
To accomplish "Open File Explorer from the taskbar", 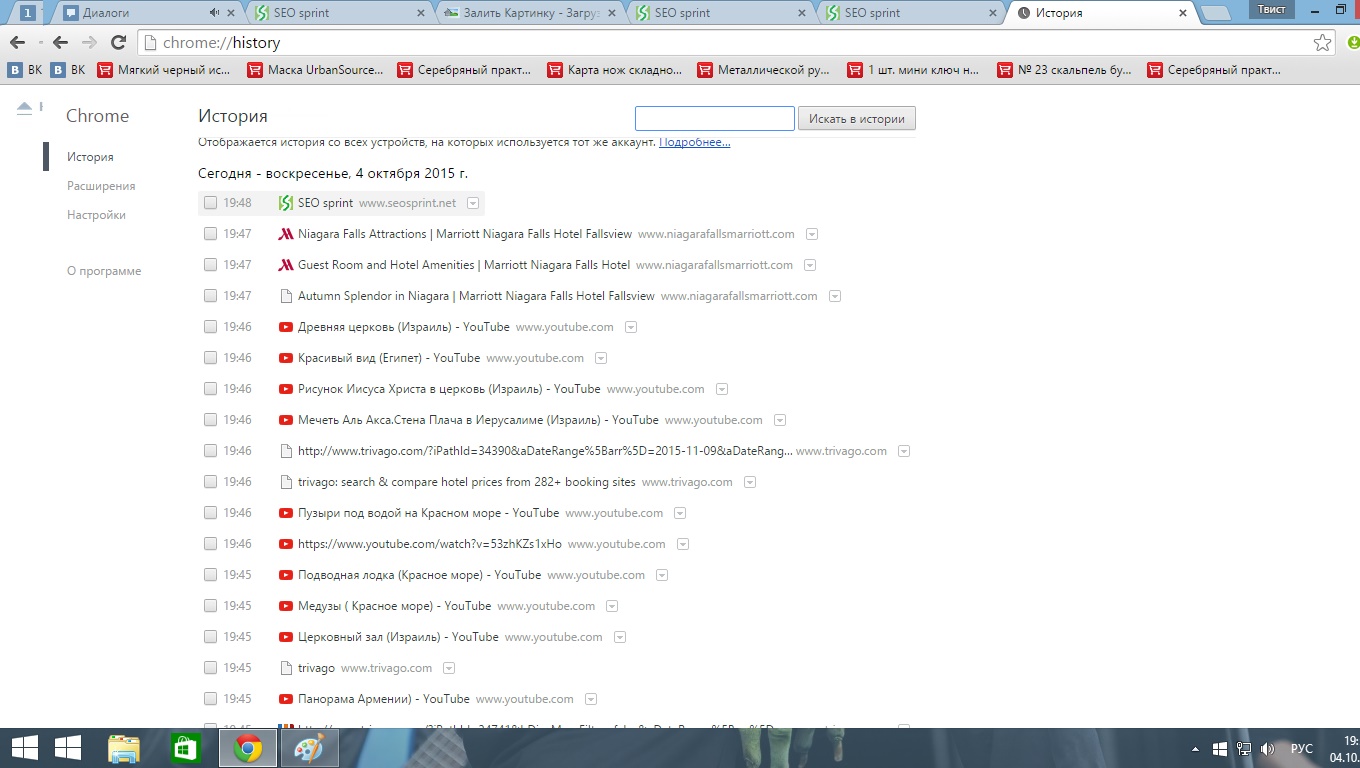I will tap(124, 748).
